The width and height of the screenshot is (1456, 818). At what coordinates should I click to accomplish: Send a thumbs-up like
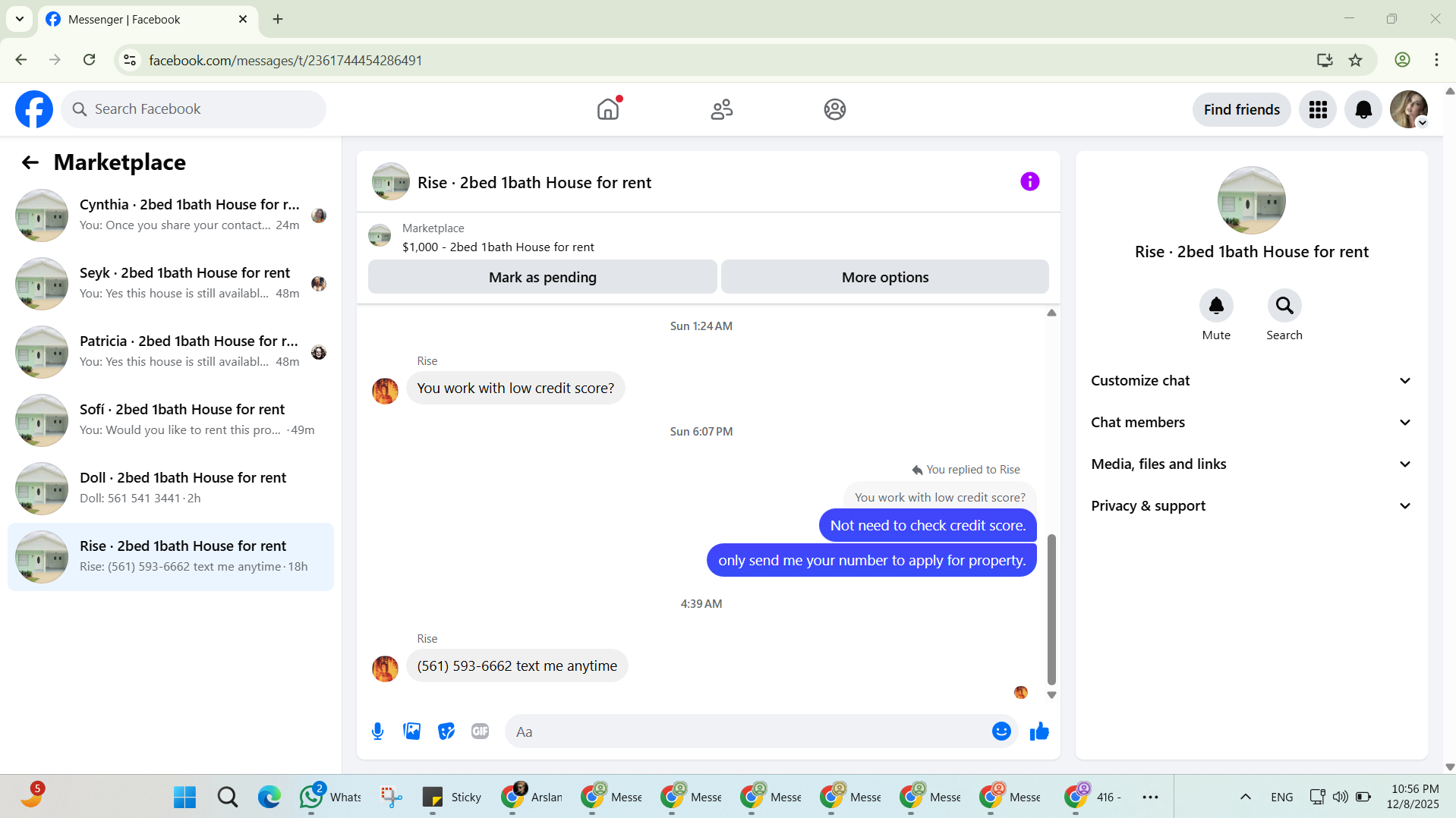(x=1039, y=731)
